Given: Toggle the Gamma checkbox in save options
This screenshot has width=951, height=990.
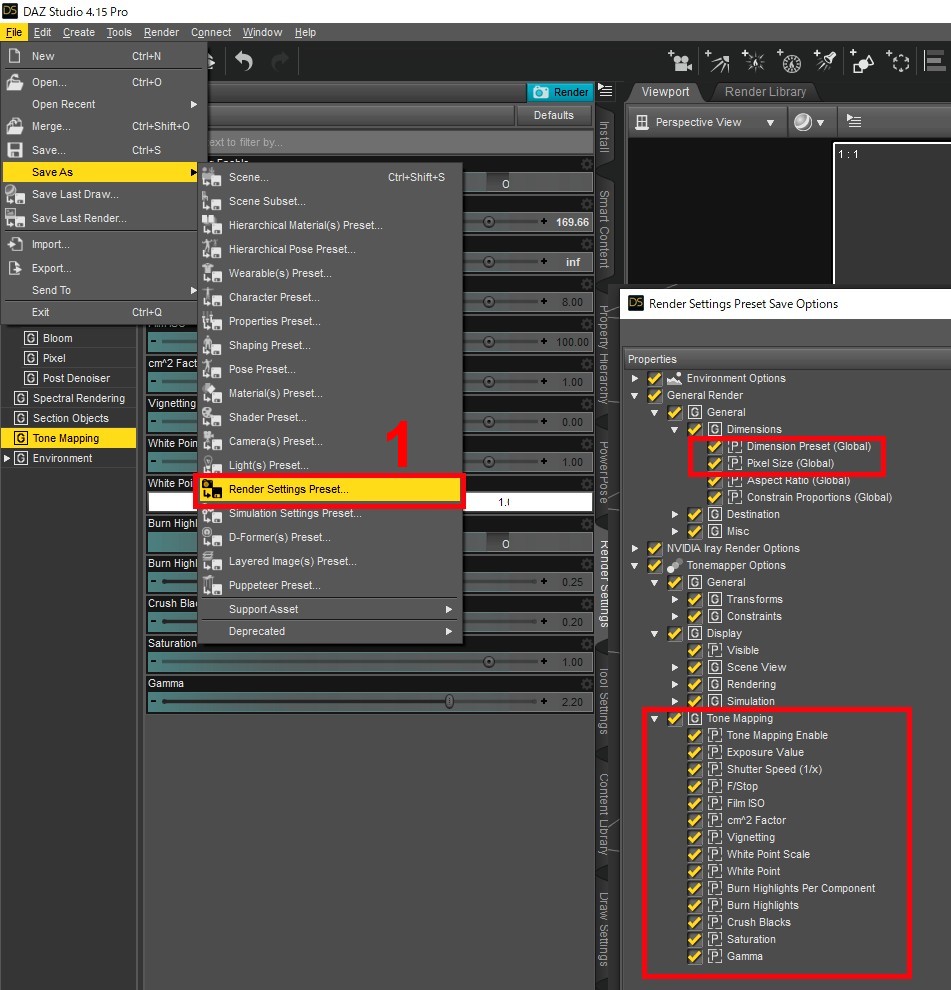Looking at the screenshot, I should click(695, 957).
